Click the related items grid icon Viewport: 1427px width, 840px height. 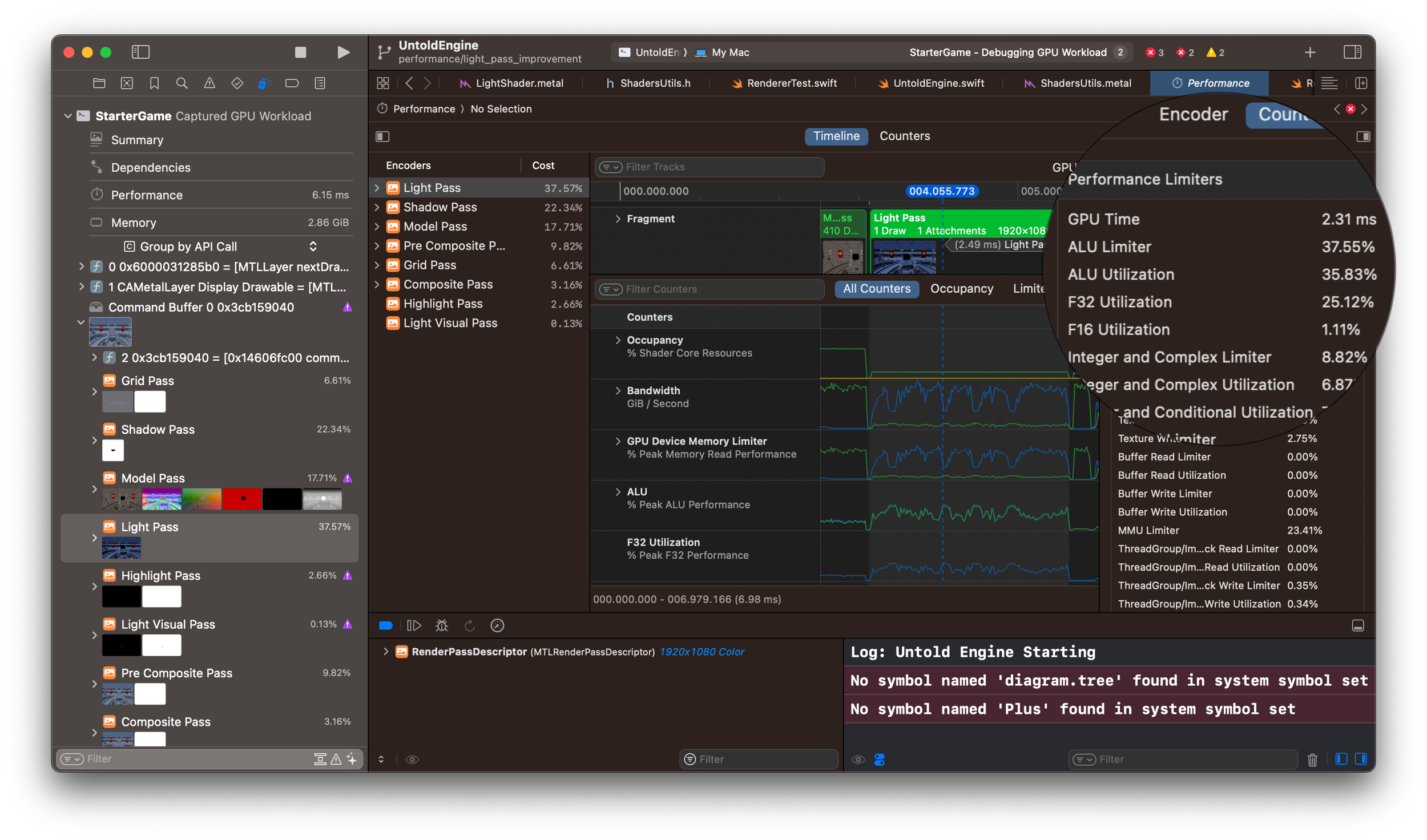383,83
